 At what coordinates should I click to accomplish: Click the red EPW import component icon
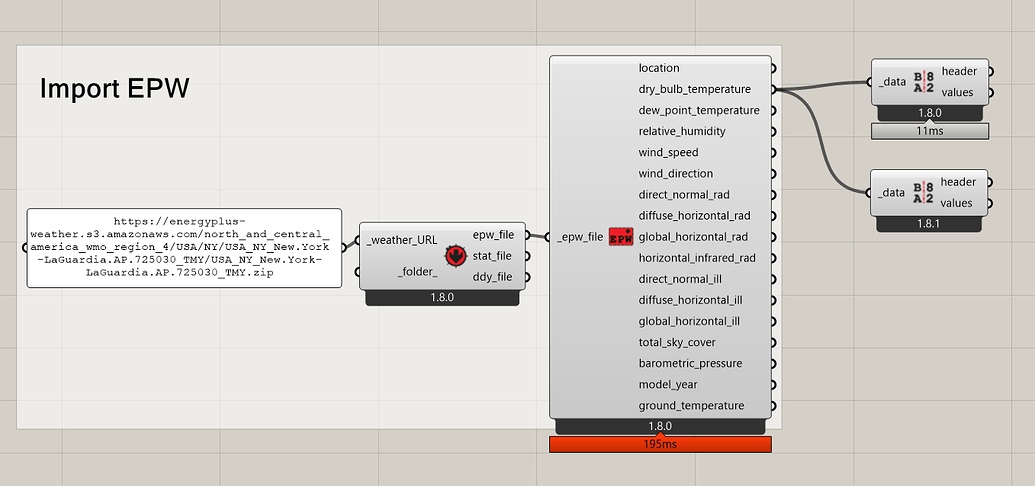tap(621, 236)
